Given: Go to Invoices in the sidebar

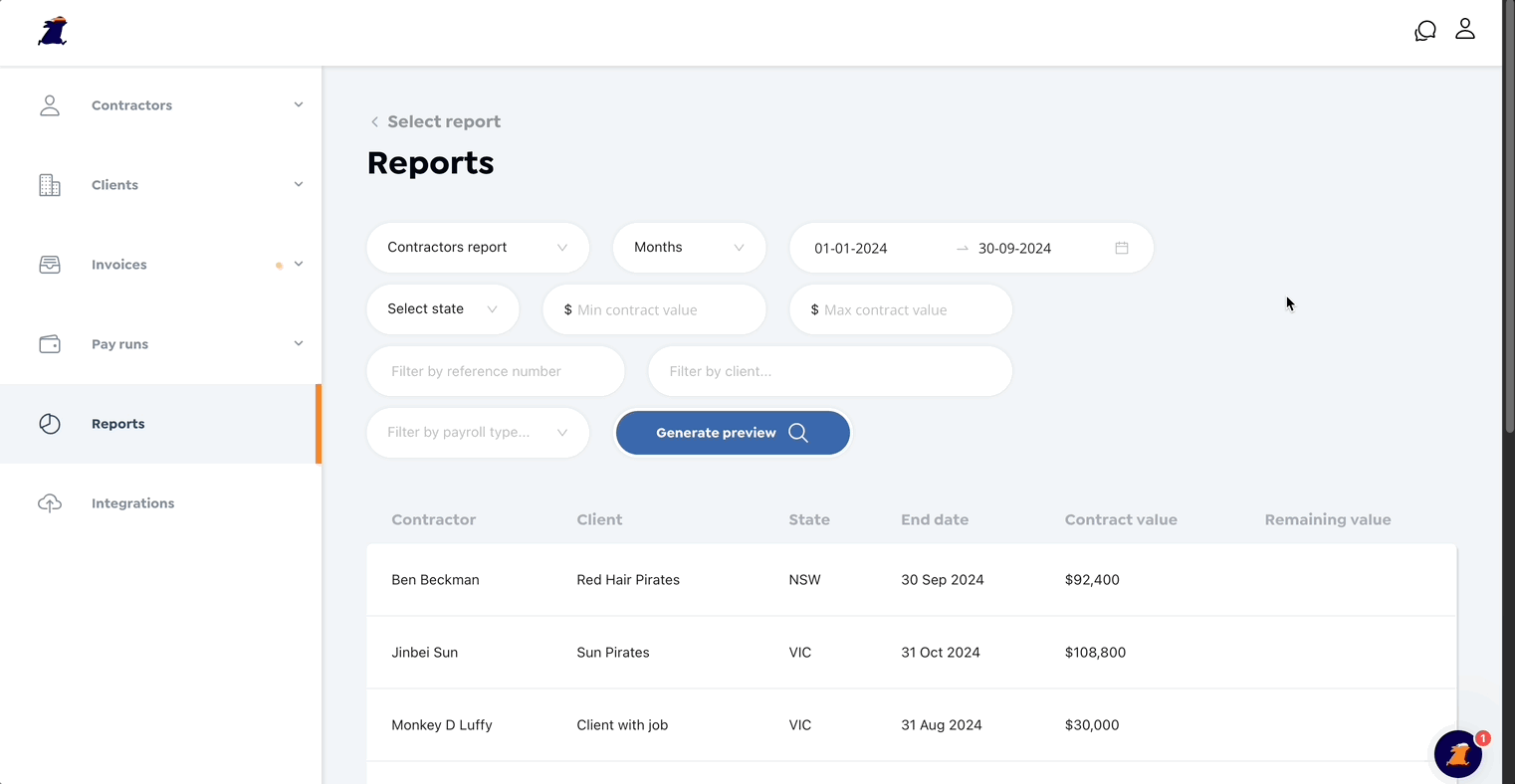Looking at the screenshot, I should 119,265.
